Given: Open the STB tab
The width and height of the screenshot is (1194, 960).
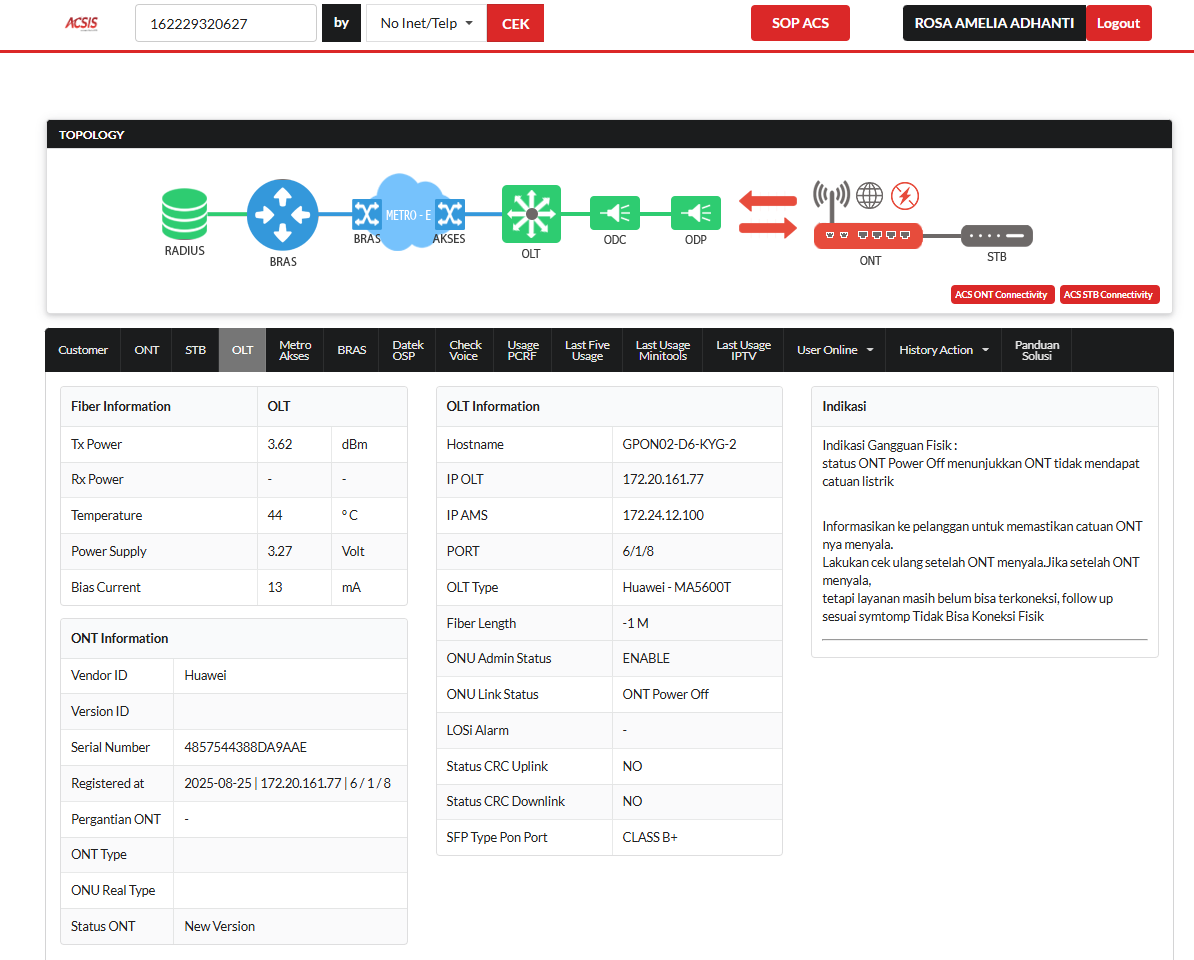Looking at the screenshot, I should (x=196, y=350).
